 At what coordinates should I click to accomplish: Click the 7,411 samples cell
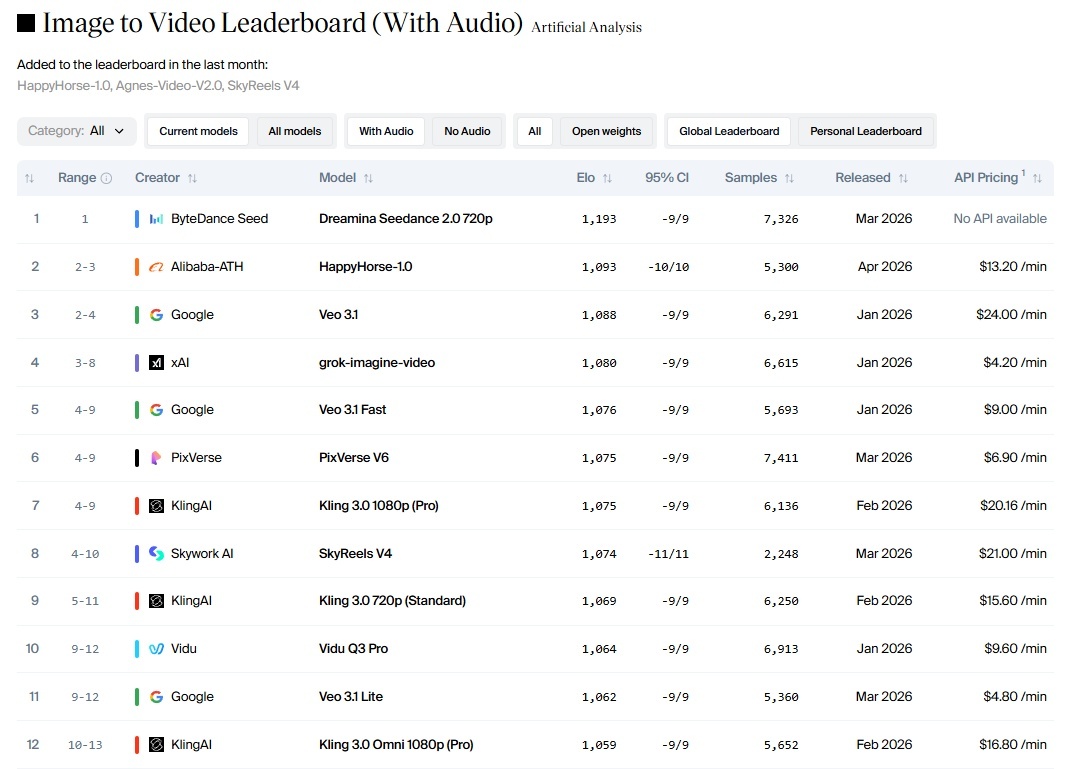pos(781,458)
